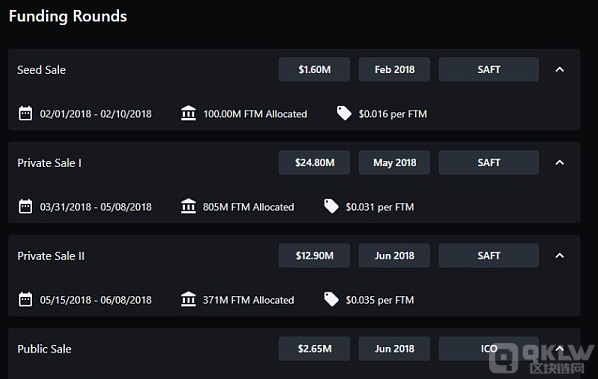Click the $1.60M amount badge

[314, 69]
